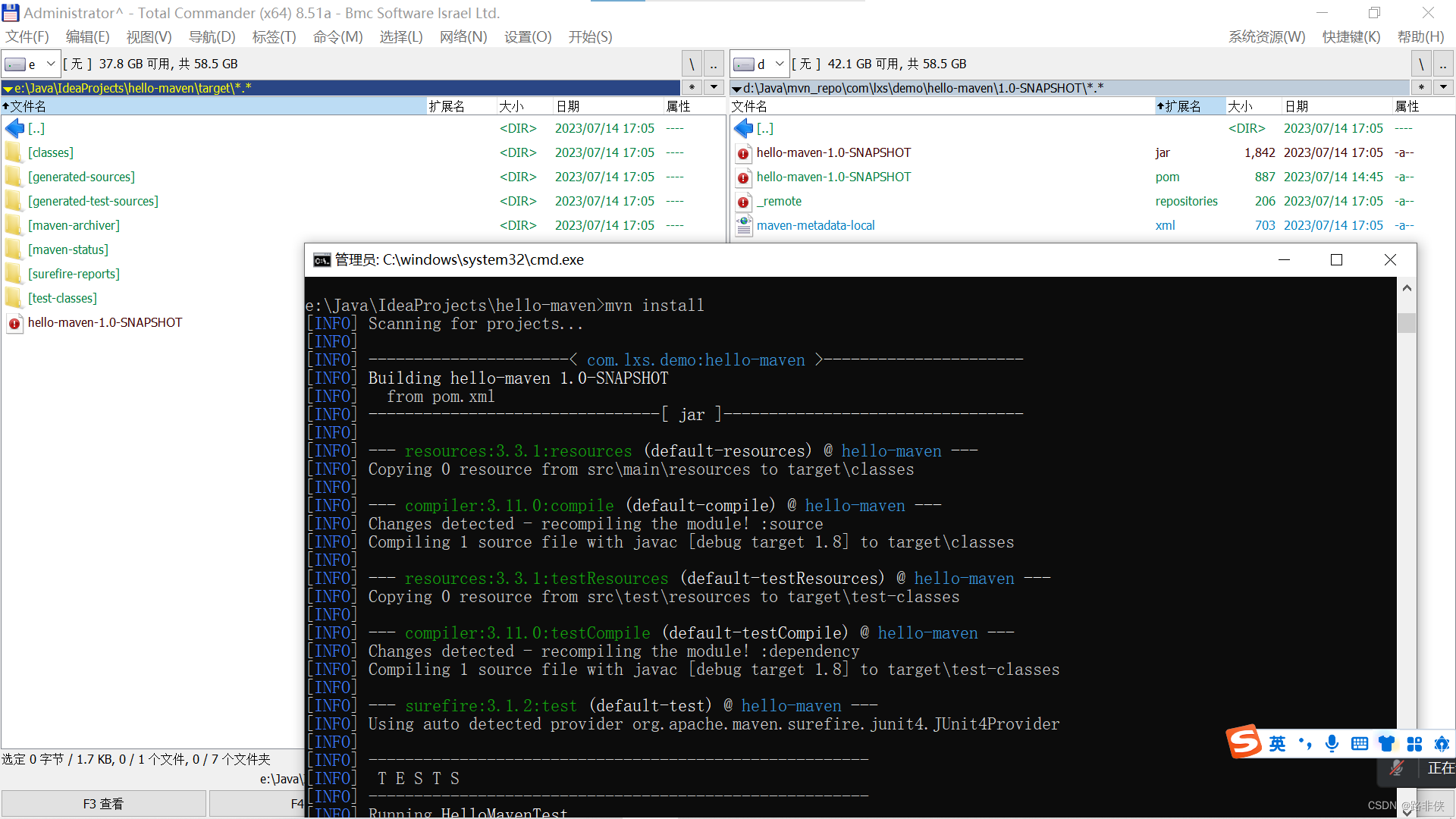Open Sogou skin shirt icon
This screenshot has height=819, width=1456.
coord(1387,744)
